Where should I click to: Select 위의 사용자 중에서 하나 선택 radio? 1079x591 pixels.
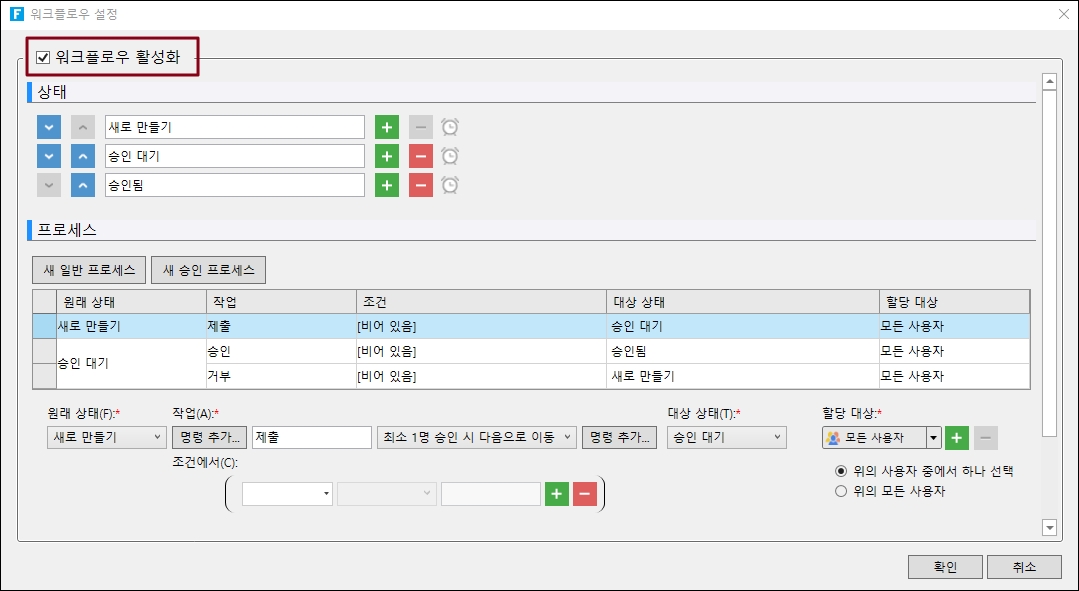(841, 471)
